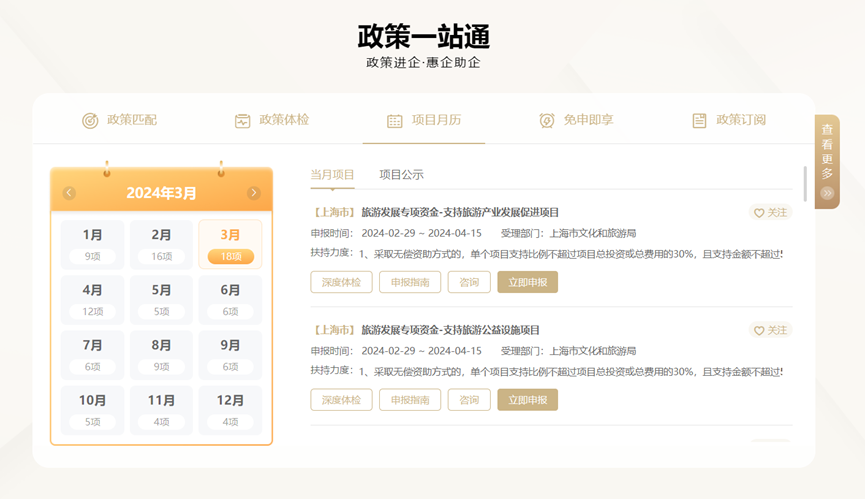This screenshot has height=499, width=865.
Task: Click the project list scrollbar thumb
Action: 805,184
